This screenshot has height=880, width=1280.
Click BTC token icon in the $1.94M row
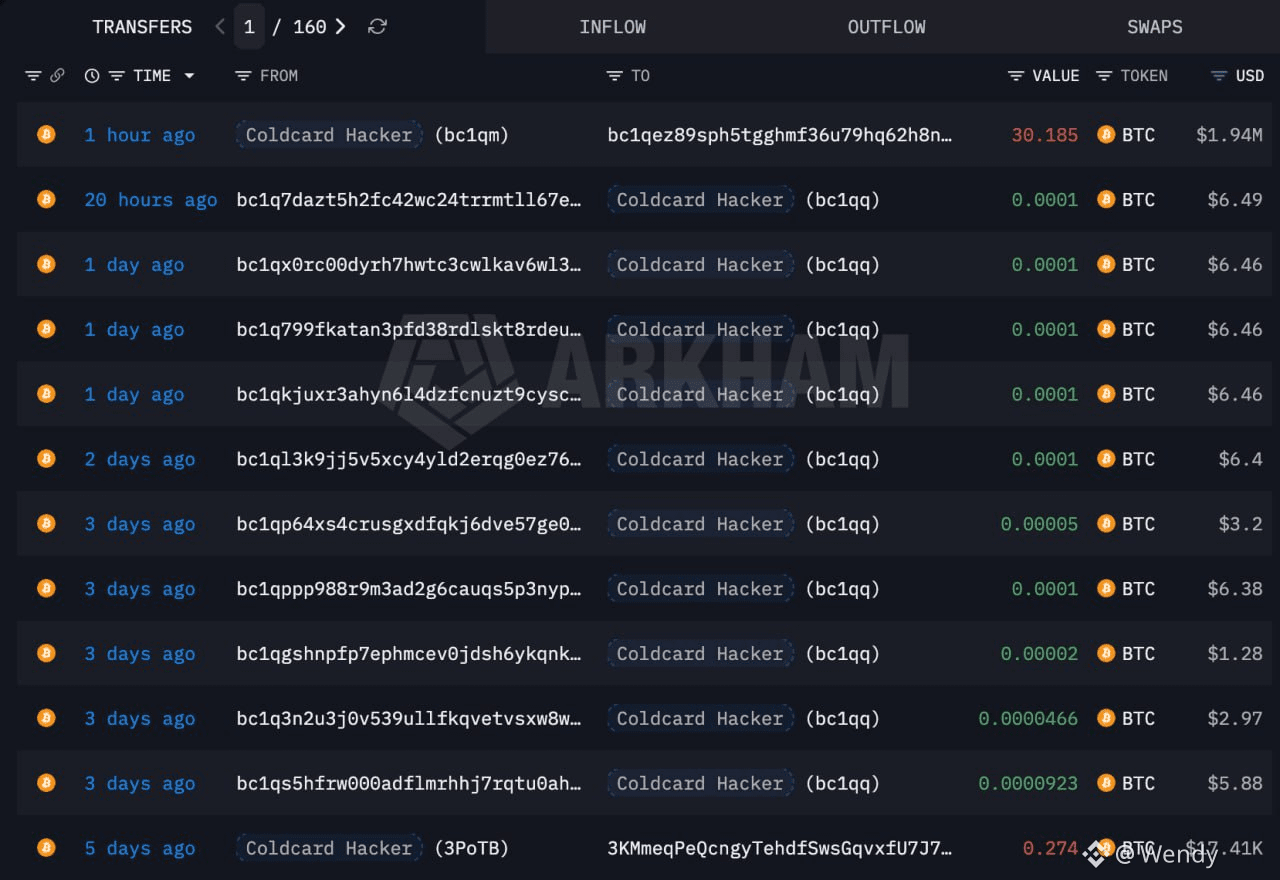tap(1106, 134)
